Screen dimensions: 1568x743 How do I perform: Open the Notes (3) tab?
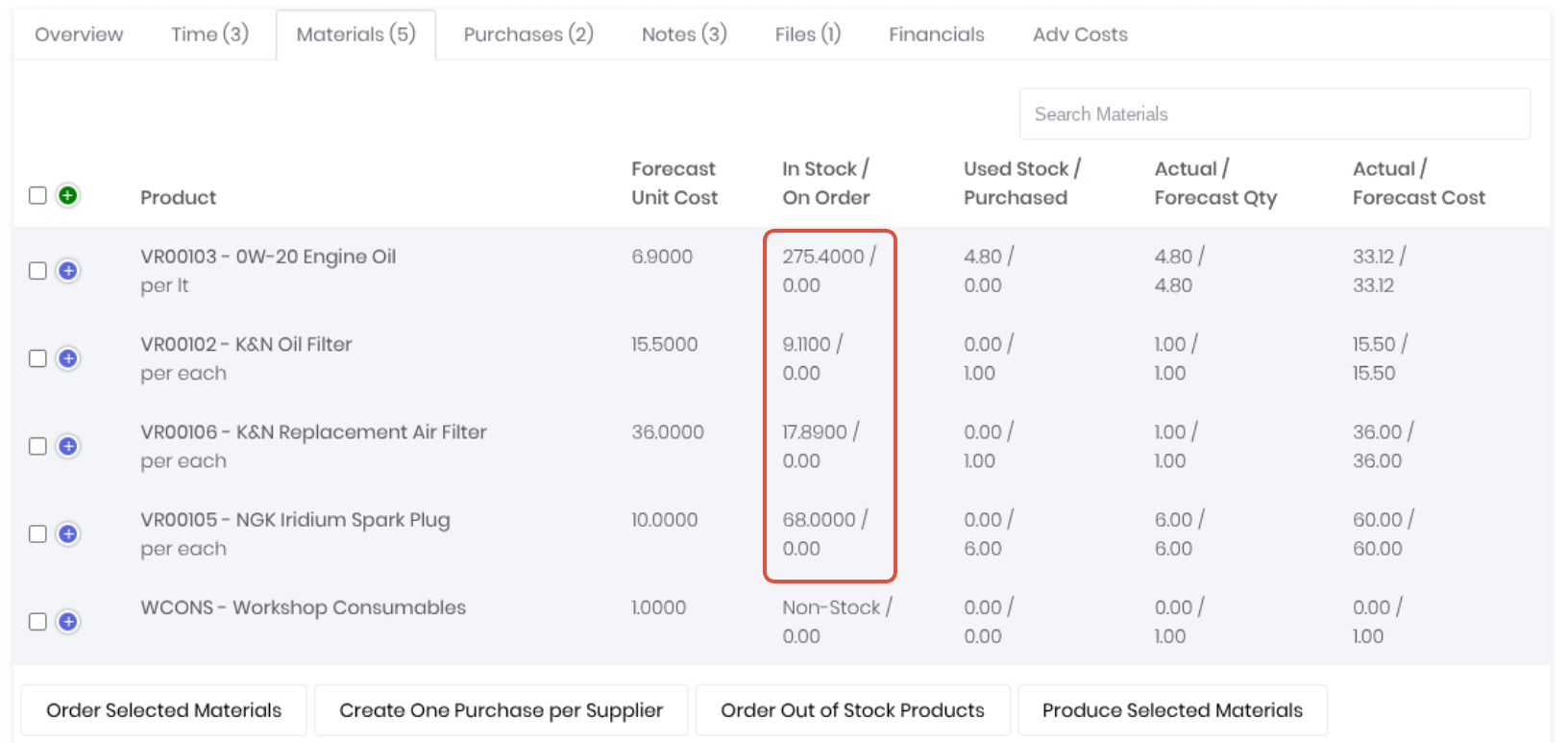click(x=684, y=35)
